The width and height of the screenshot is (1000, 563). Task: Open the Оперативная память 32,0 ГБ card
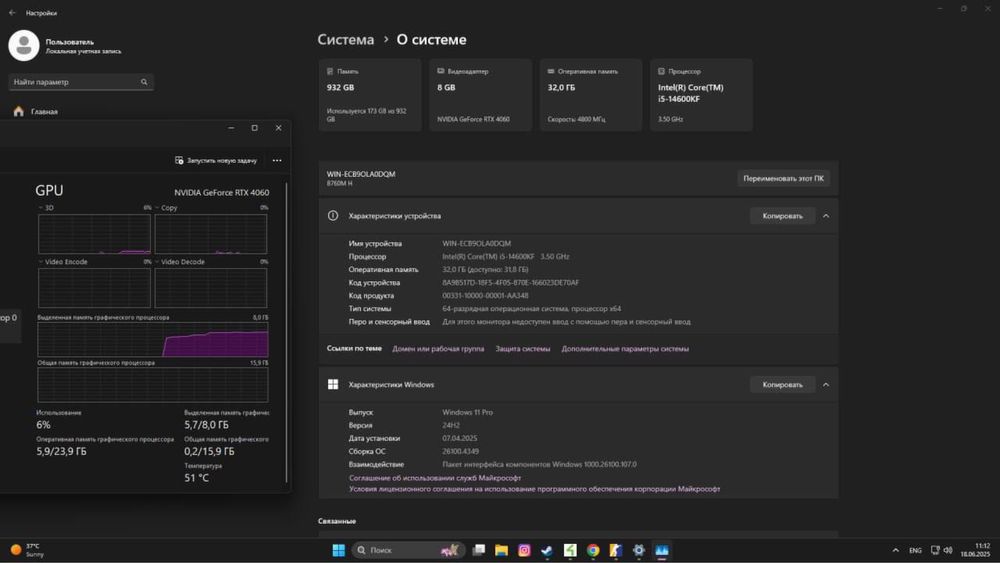(x=591, y=95)
